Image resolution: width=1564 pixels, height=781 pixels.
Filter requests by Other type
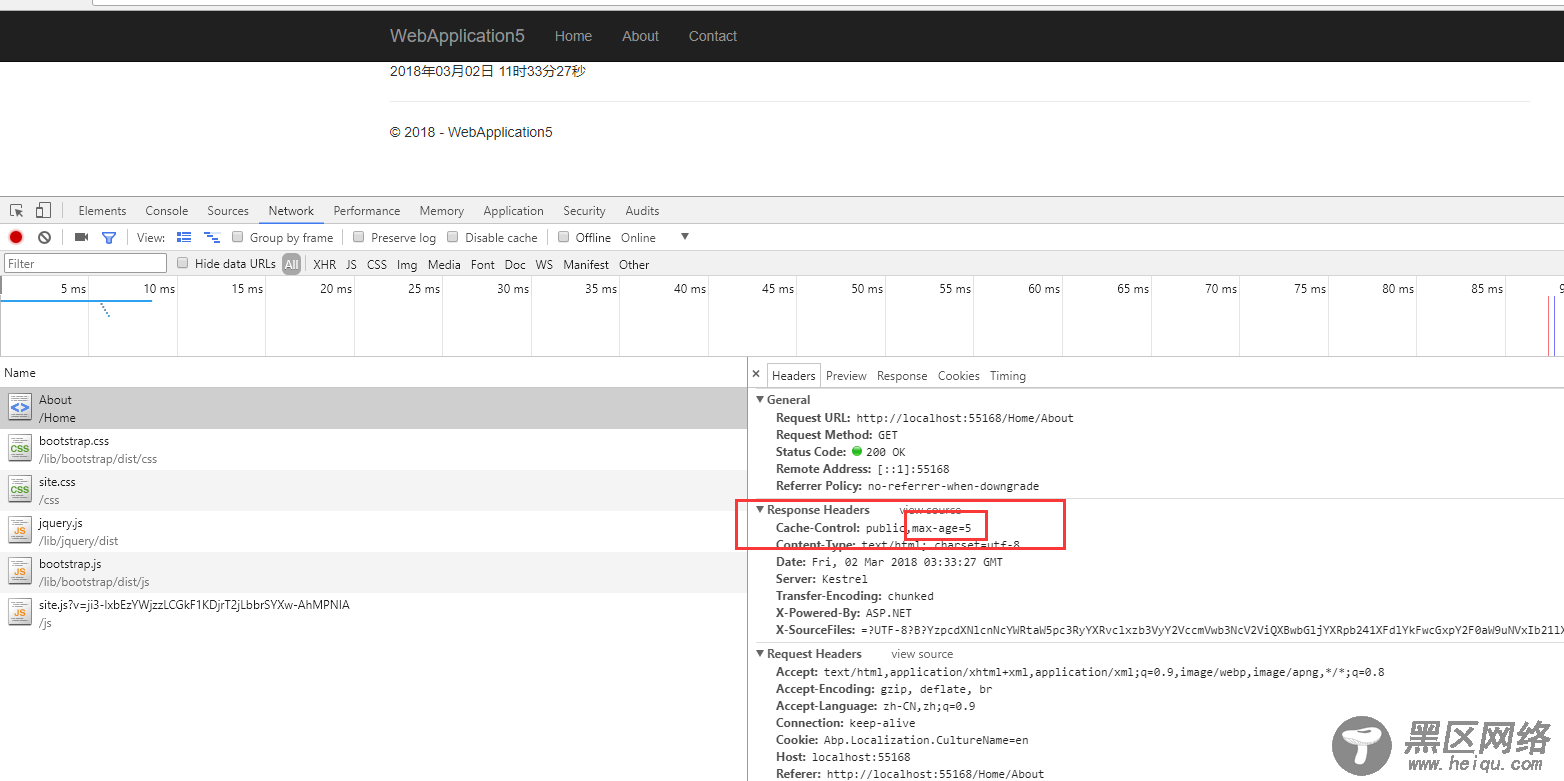tap(634, 265)
